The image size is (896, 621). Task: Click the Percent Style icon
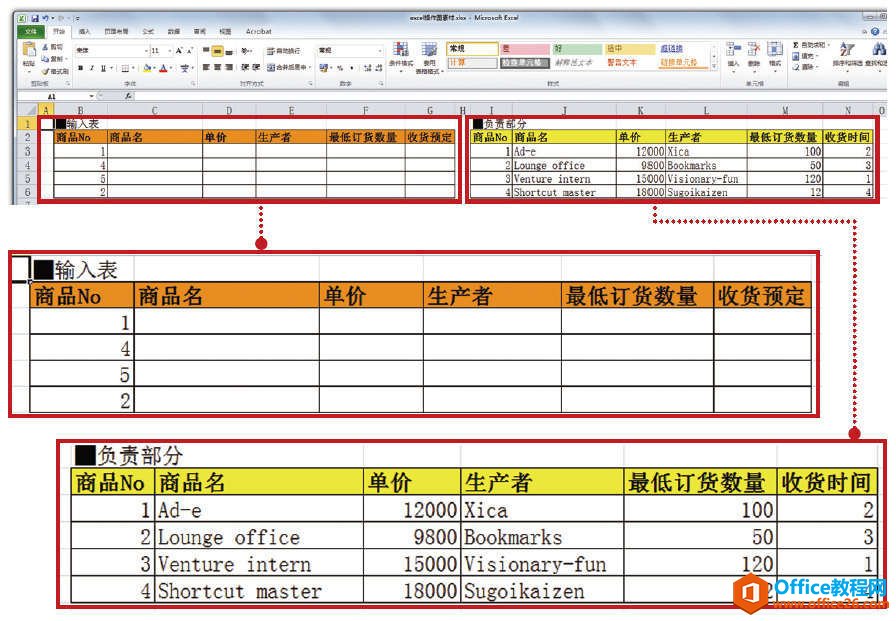tap(339, 67)
